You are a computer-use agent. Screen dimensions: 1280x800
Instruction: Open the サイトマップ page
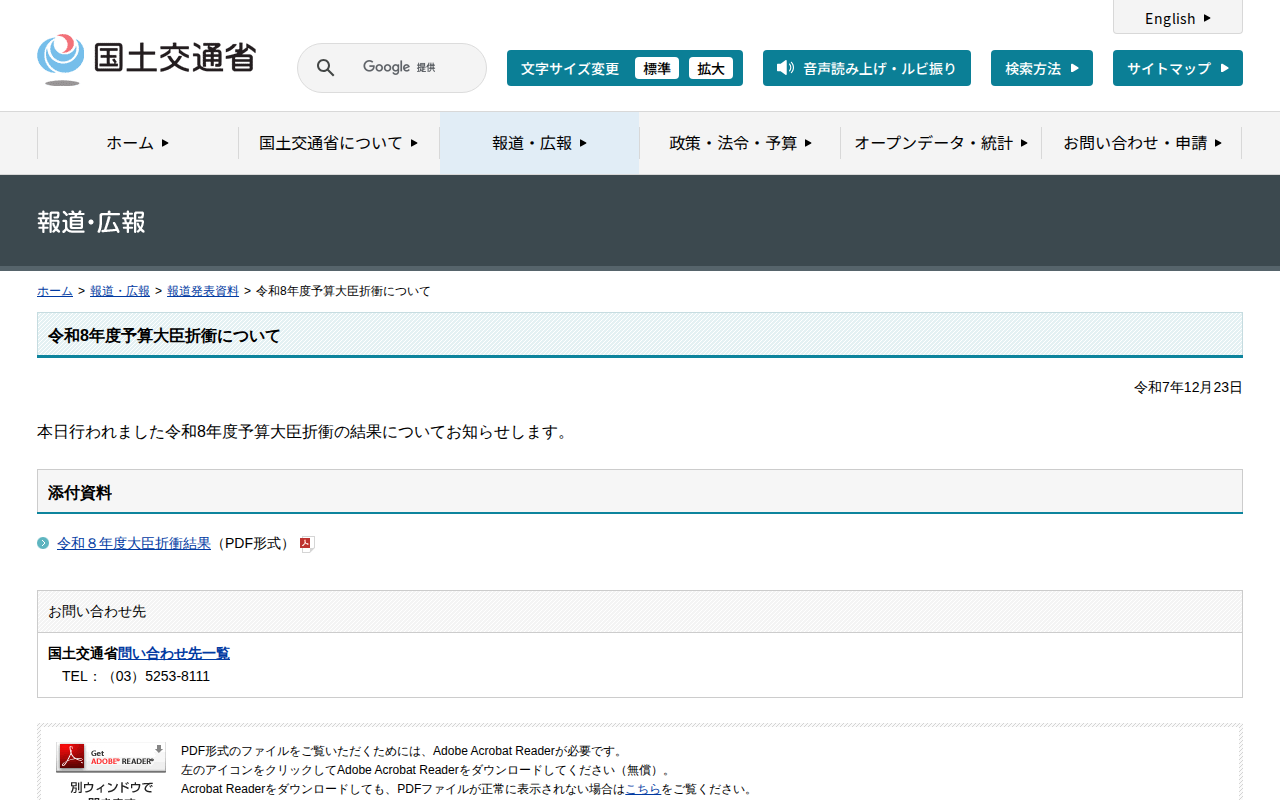tap(1177, 68)
